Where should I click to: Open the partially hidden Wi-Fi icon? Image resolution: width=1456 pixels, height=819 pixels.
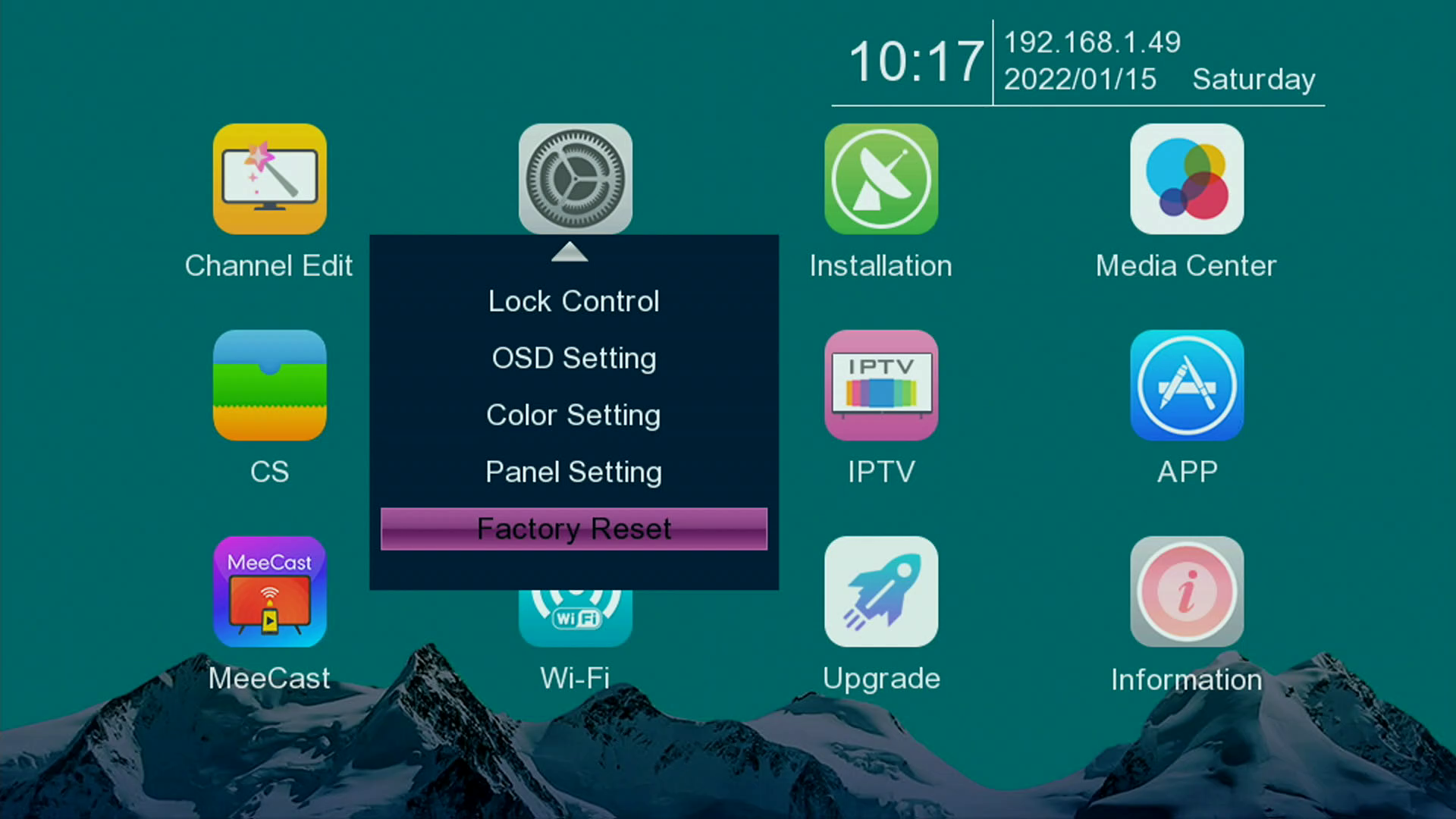pyautogui.click(x=575, y=618)
